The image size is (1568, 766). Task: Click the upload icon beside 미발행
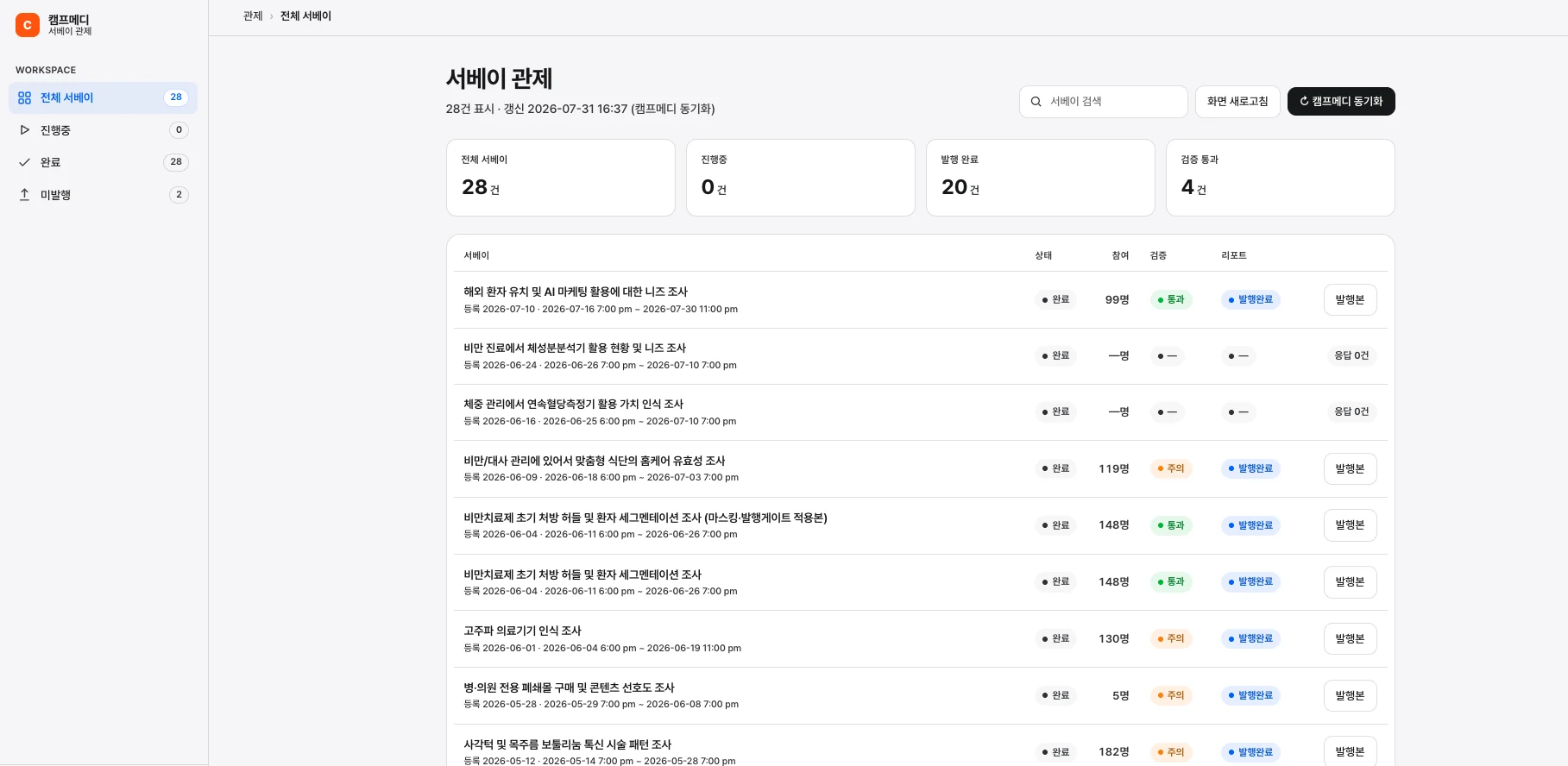click(x=24, y=195)
